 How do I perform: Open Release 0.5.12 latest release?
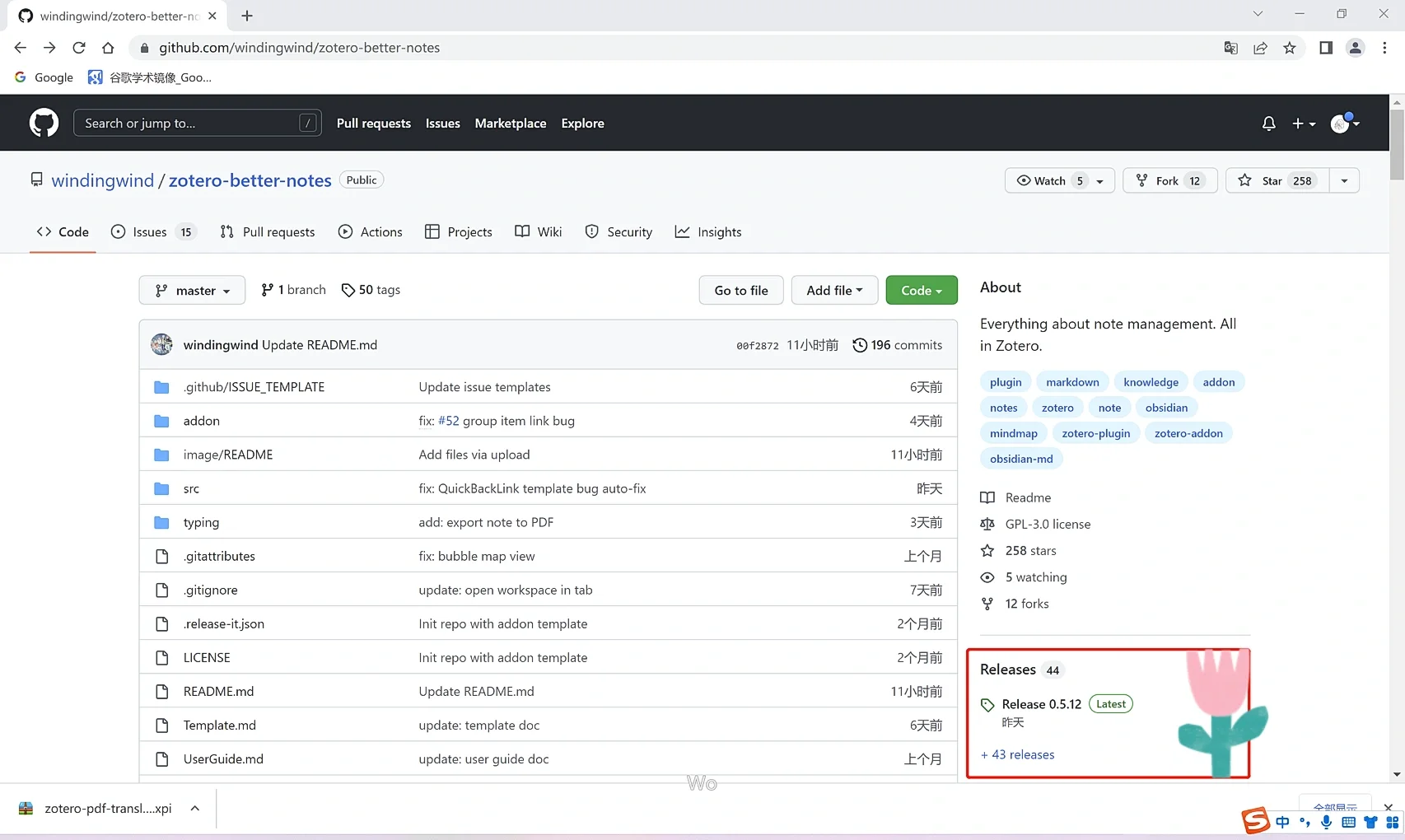point(1041,704)
